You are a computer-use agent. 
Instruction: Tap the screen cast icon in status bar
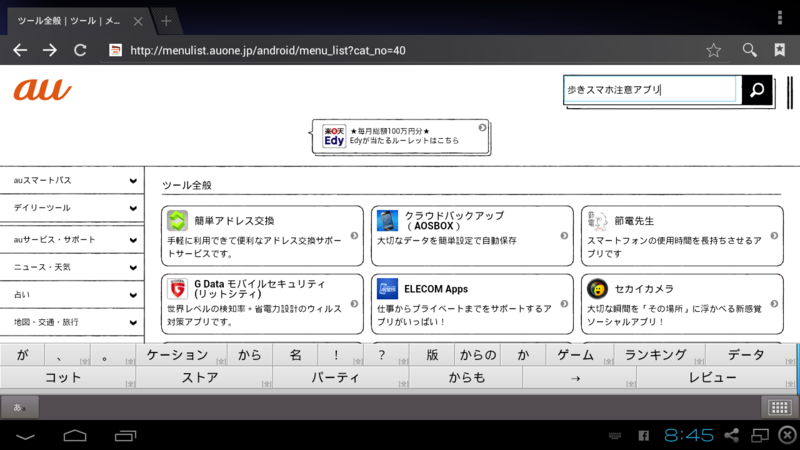coord(760,435)
